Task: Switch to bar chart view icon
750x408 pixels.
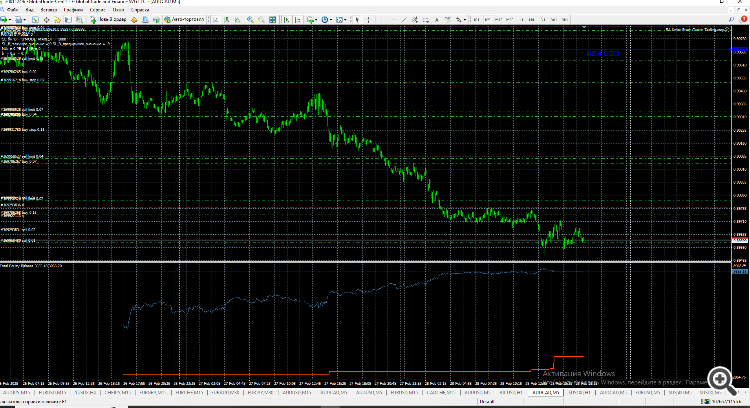Action: click(216, 20)
